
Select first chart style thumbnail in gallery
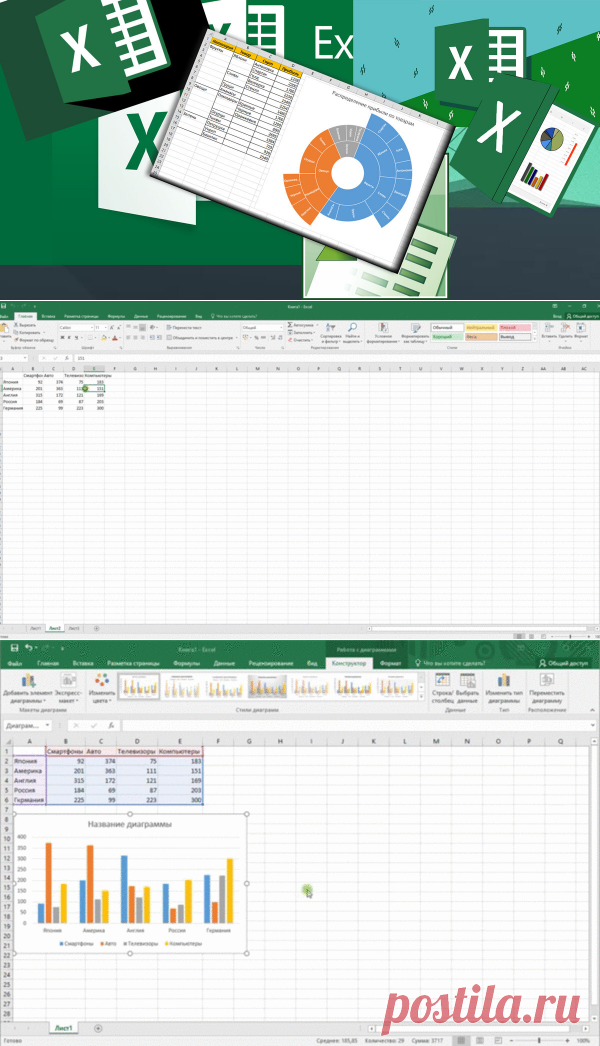[x=139, y=686]
